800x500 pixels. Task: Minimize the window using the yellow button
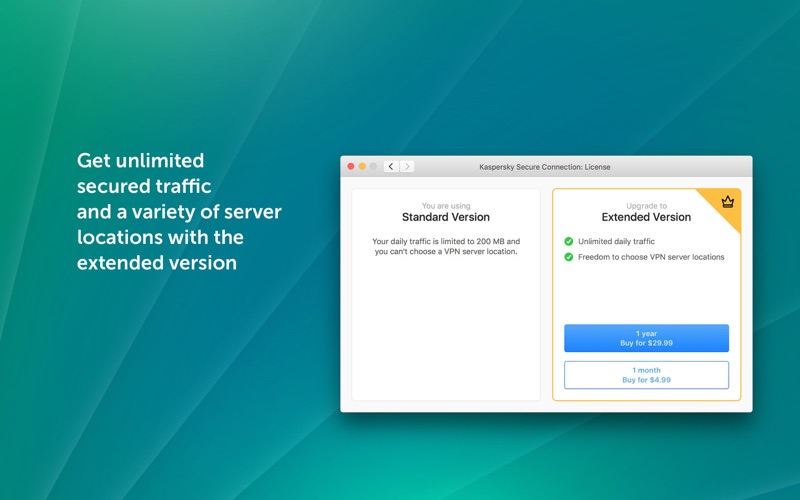[x=363, y=167]
